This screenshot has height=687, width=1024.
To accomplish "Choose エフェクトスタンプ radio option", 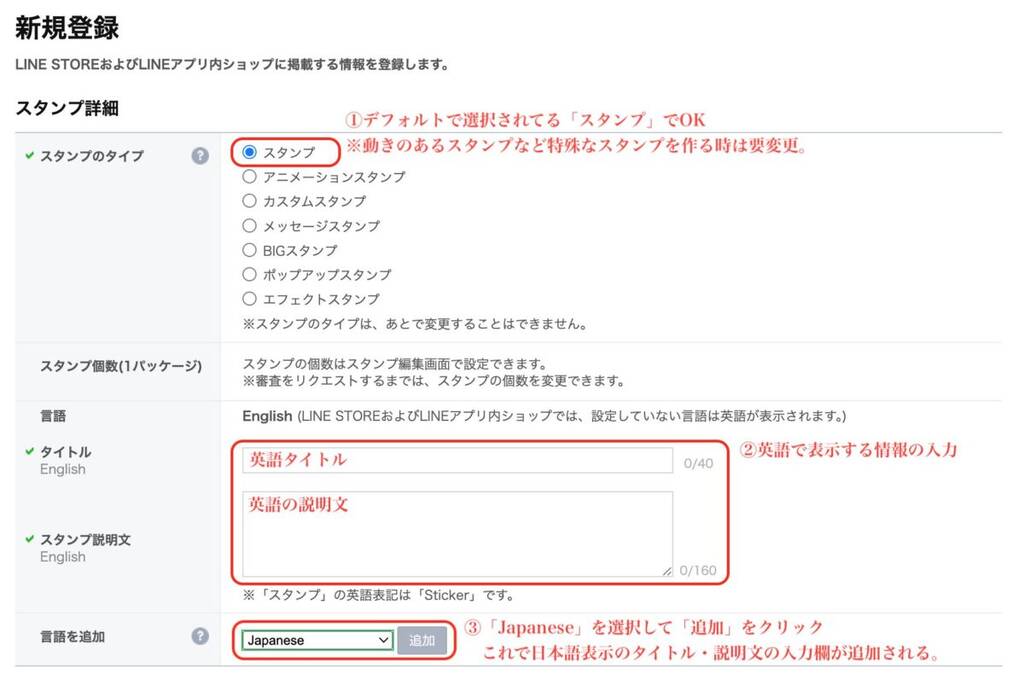I will click(249, 299).
